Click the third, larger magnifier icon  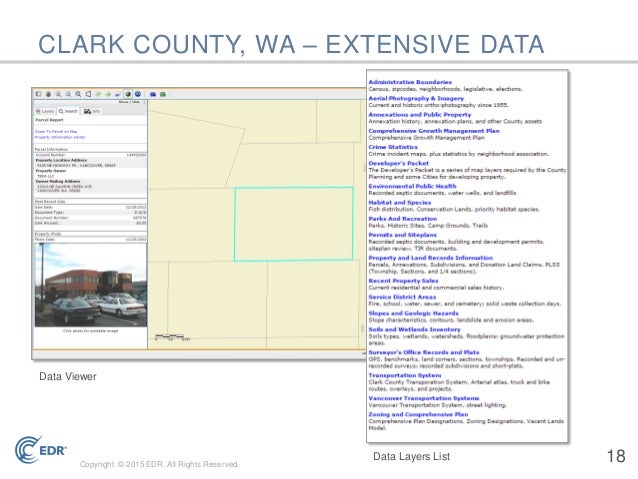click(x=78, y=94)
